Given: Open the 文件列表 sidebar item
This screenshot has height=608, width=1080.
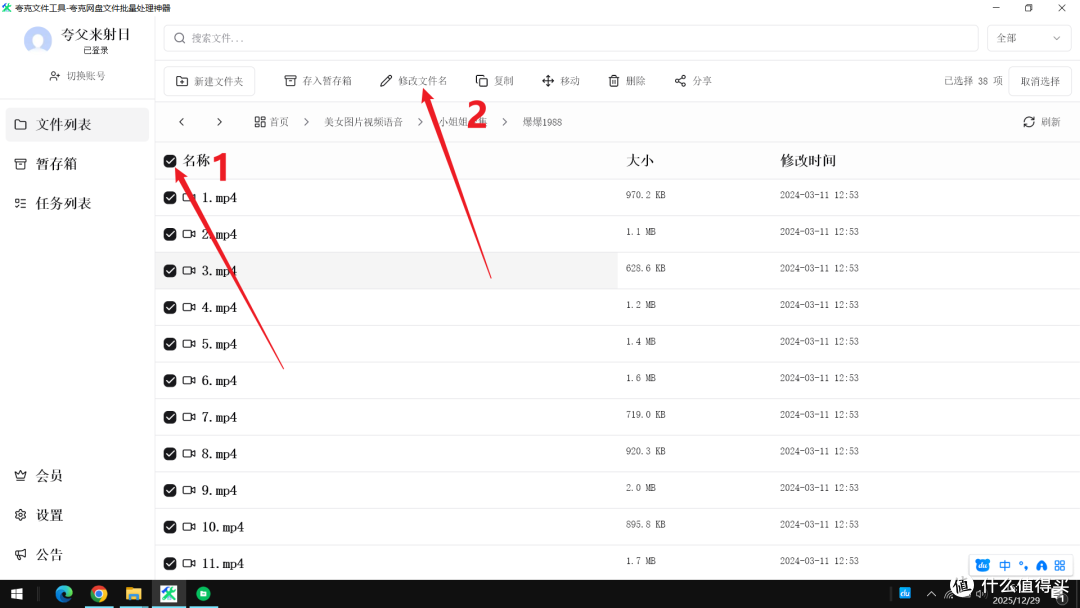Looking at the screenshot, I should pyautogui.click(x=77, y=125).
